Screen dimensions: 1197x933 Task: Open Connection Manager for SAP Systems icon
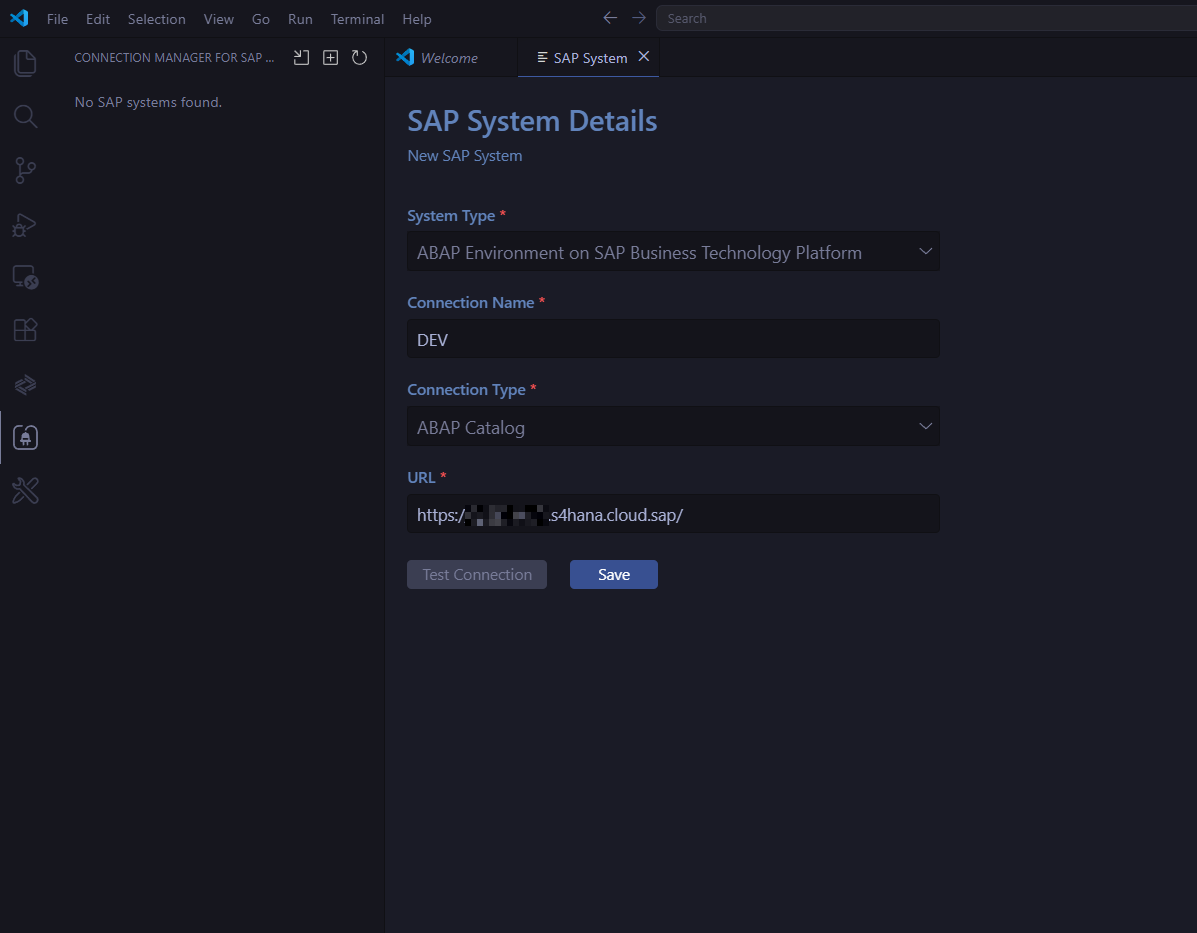[25, 437]
